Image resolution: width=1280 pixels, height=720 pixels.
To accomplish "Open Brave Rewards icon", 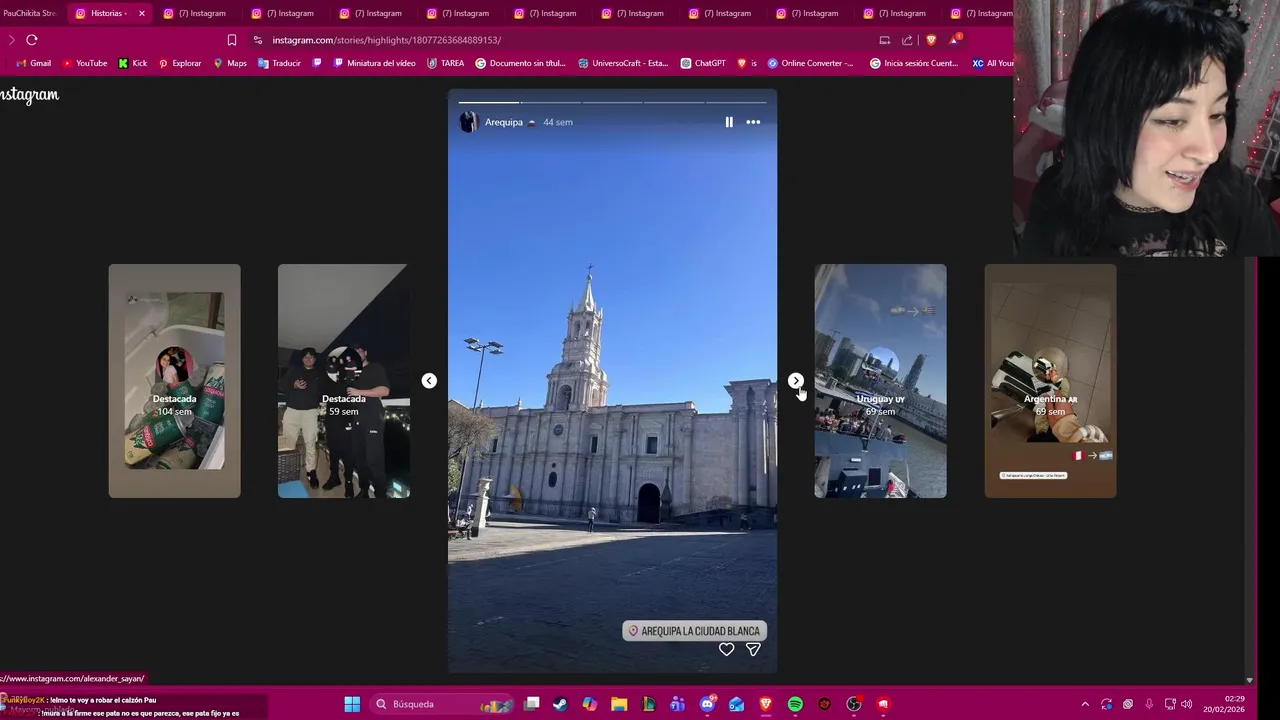I will click(x=956, y=40).
